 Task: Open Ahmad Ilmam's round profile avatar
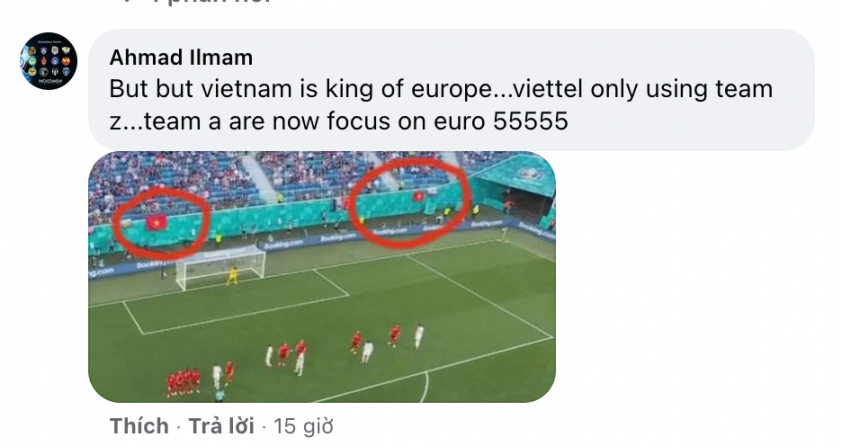(48, 61)
